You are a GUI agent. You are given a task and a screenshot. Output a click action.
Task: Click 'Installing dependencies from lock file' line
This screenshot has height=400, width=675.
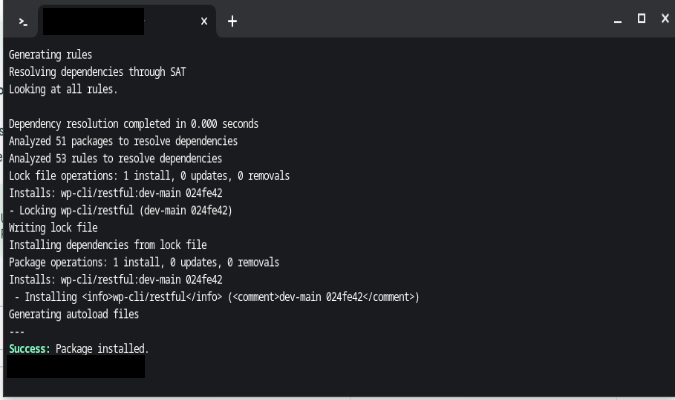click(108, 245)
